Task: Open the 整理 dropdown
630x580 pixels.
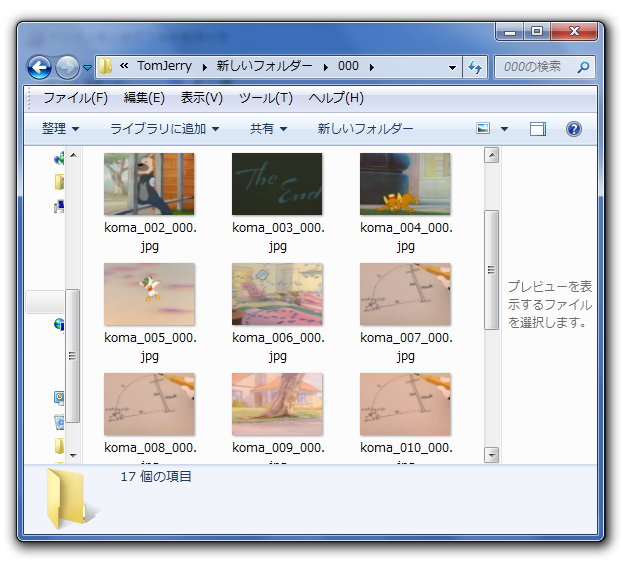Action: click(x=60, y=129)
